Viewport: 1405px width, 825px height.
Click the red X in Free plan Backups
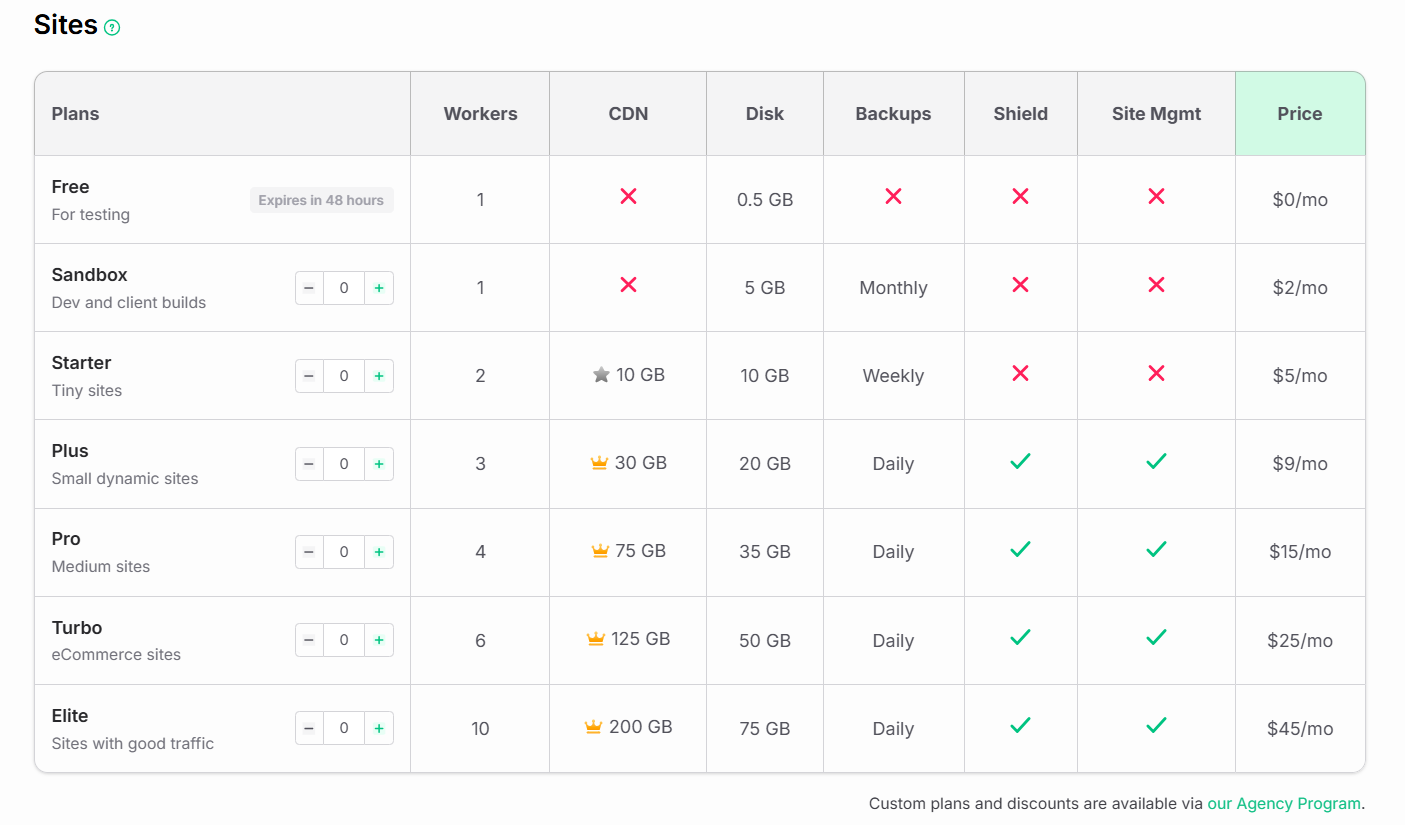pos(893,197)
